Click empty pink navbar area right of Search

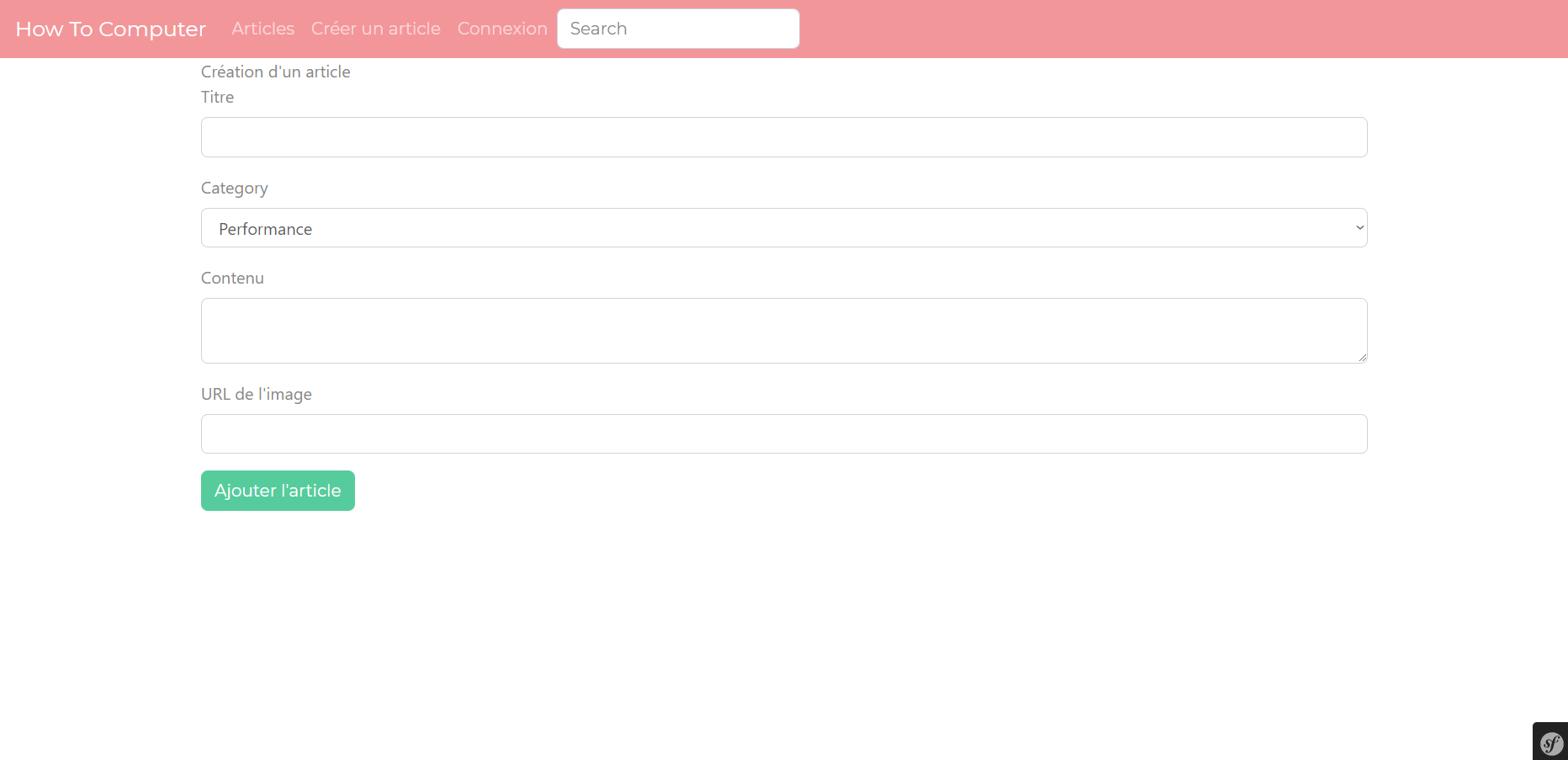tap(1178, 29)
